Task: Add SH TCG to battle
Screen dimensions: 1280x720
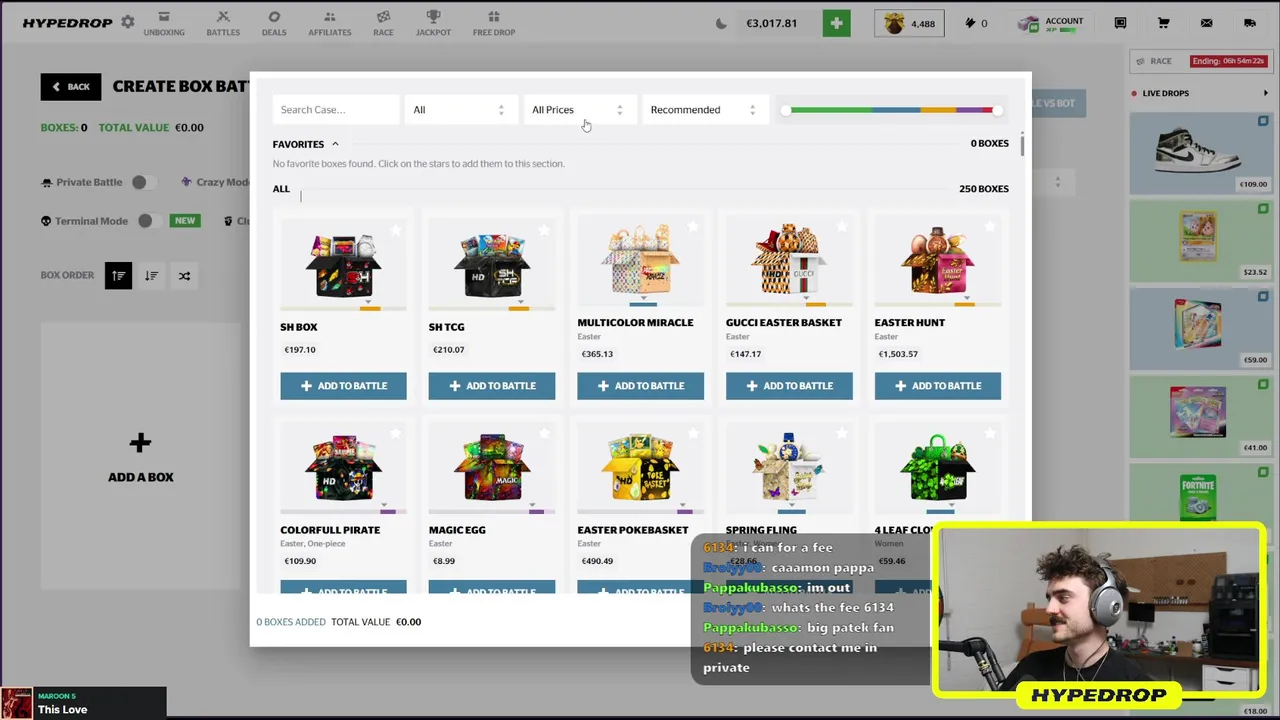Action: [x=491, y=386]
